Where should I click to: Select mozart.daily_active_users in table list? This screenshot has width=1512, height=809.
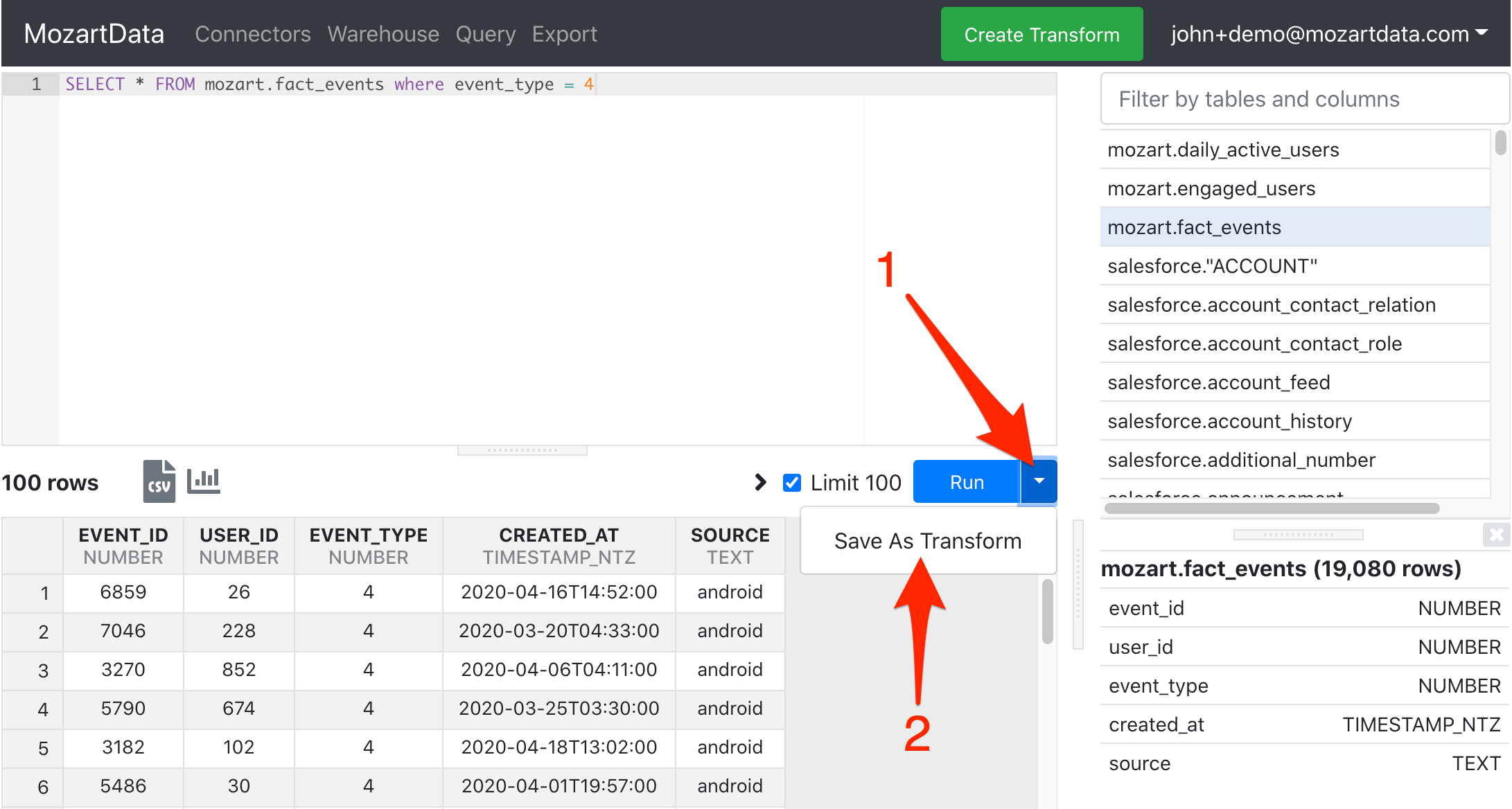pos(1223,150)
